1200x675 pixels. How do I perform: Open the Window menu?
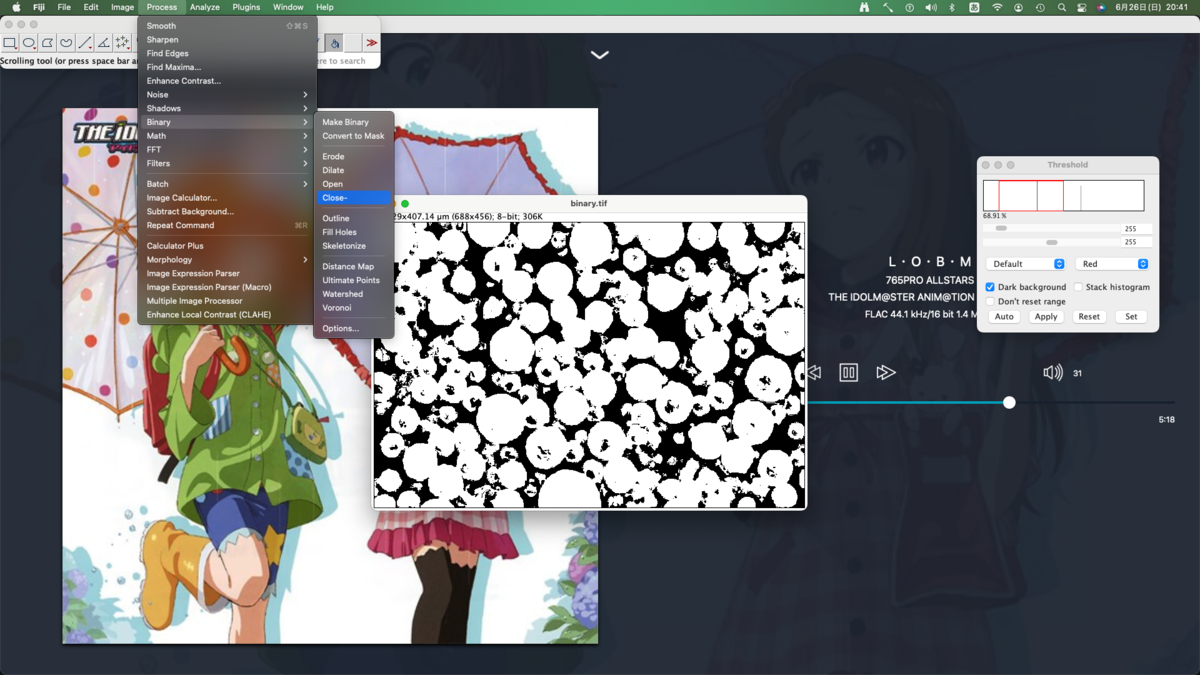click(x=288, y=7)
